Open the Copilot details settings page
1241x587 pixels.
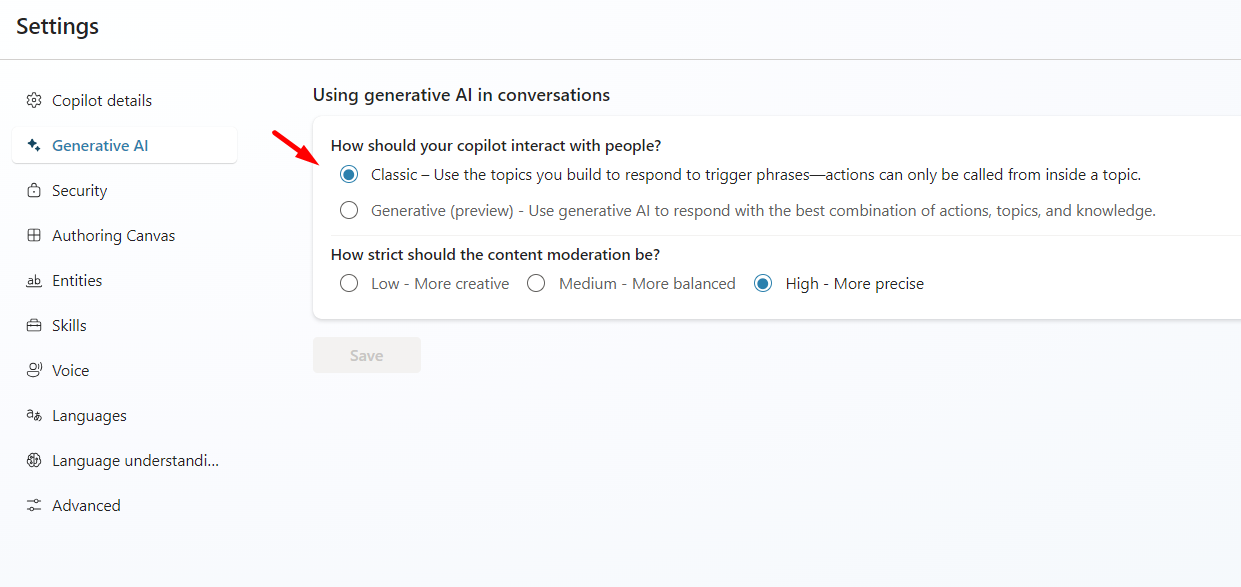tap(102, 101)
